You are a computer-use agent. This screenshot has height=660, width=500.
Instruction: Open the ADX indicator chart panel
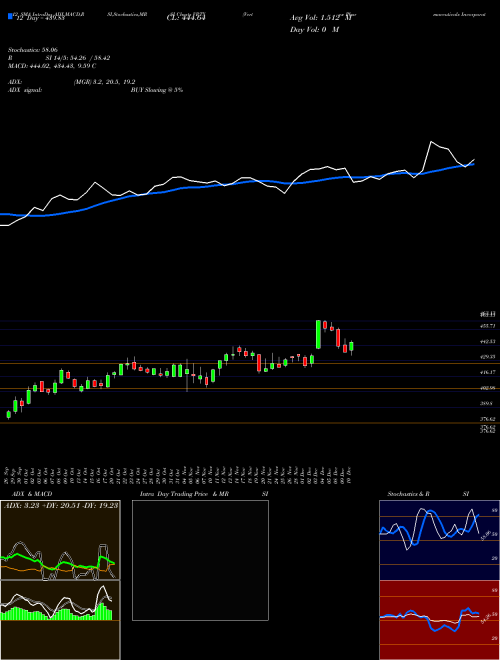[60, 540]
